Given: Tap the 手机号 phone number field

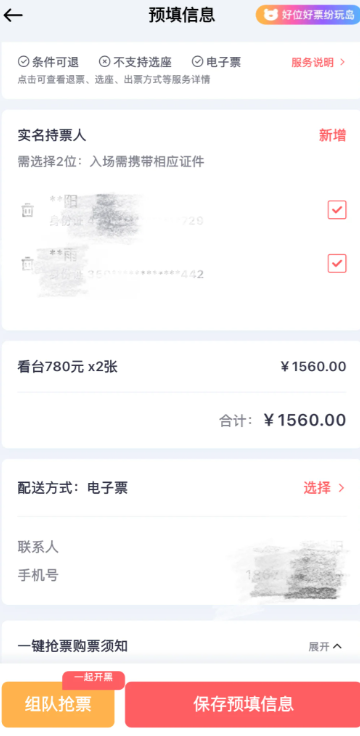Looking at the screenshot, I should coord(180,575).
